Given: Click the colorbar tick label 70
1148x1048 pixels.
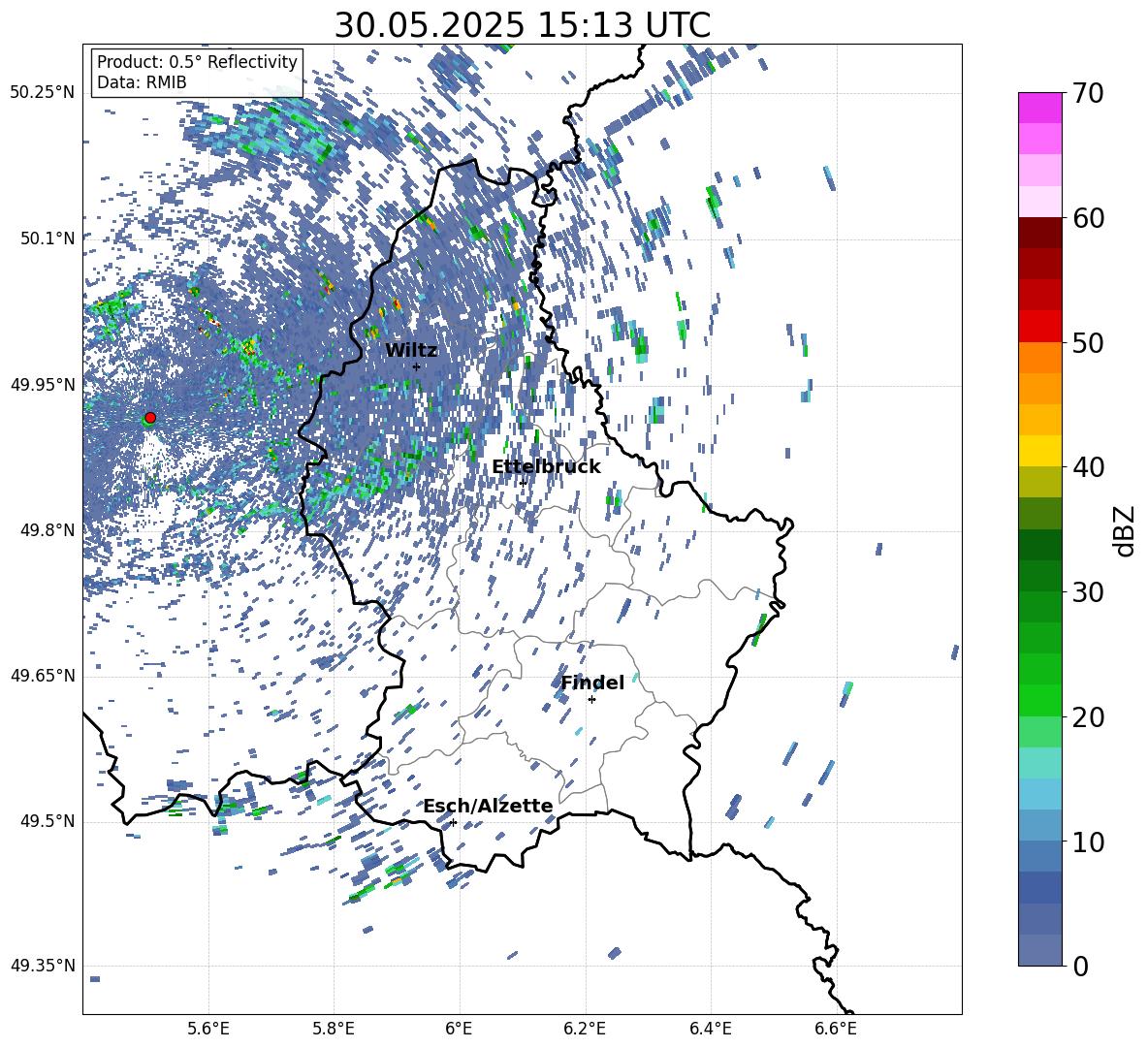Looking at the screenshot, I should [1088, 94].
